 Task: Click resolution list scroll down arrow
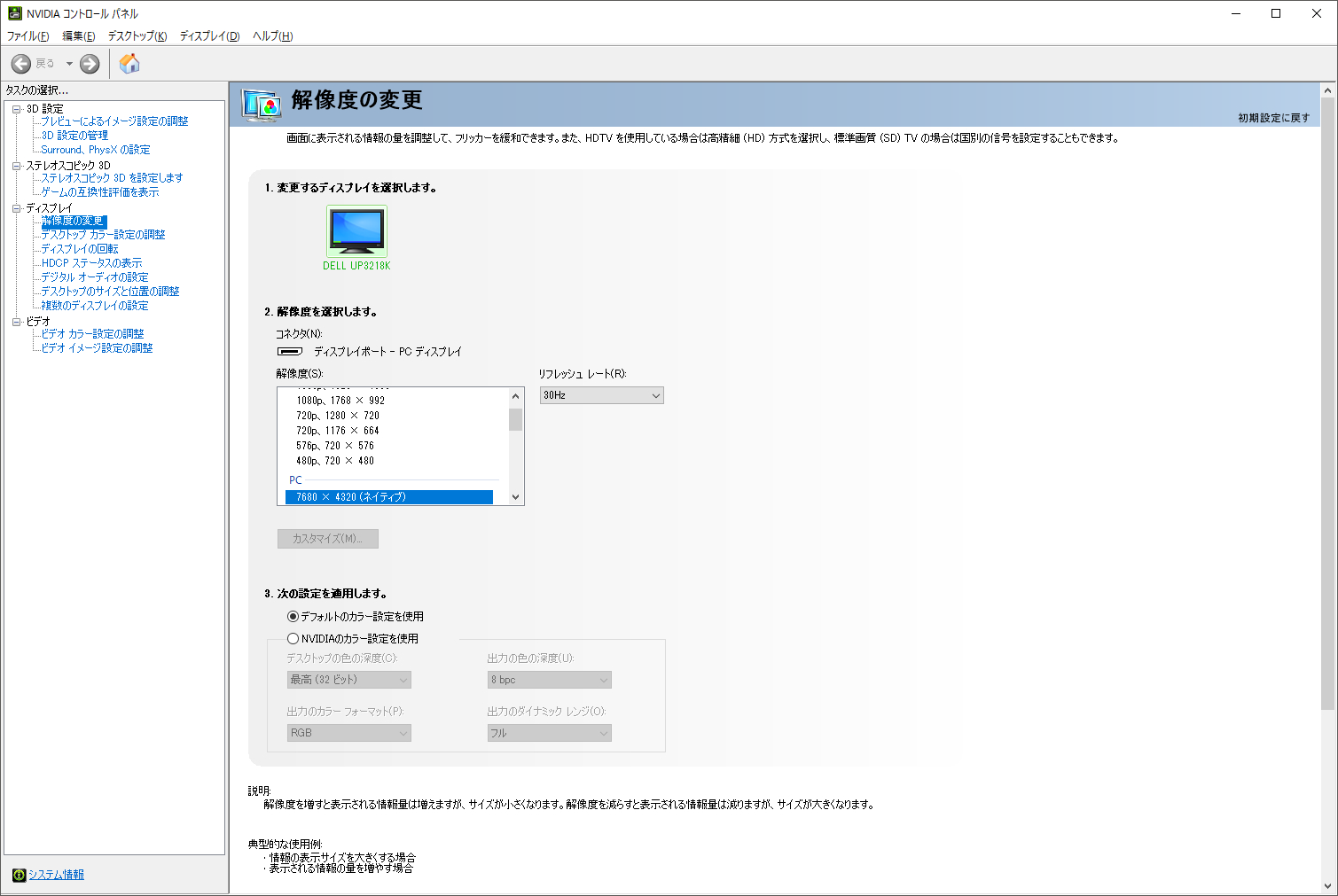click(x=515, y=497)
